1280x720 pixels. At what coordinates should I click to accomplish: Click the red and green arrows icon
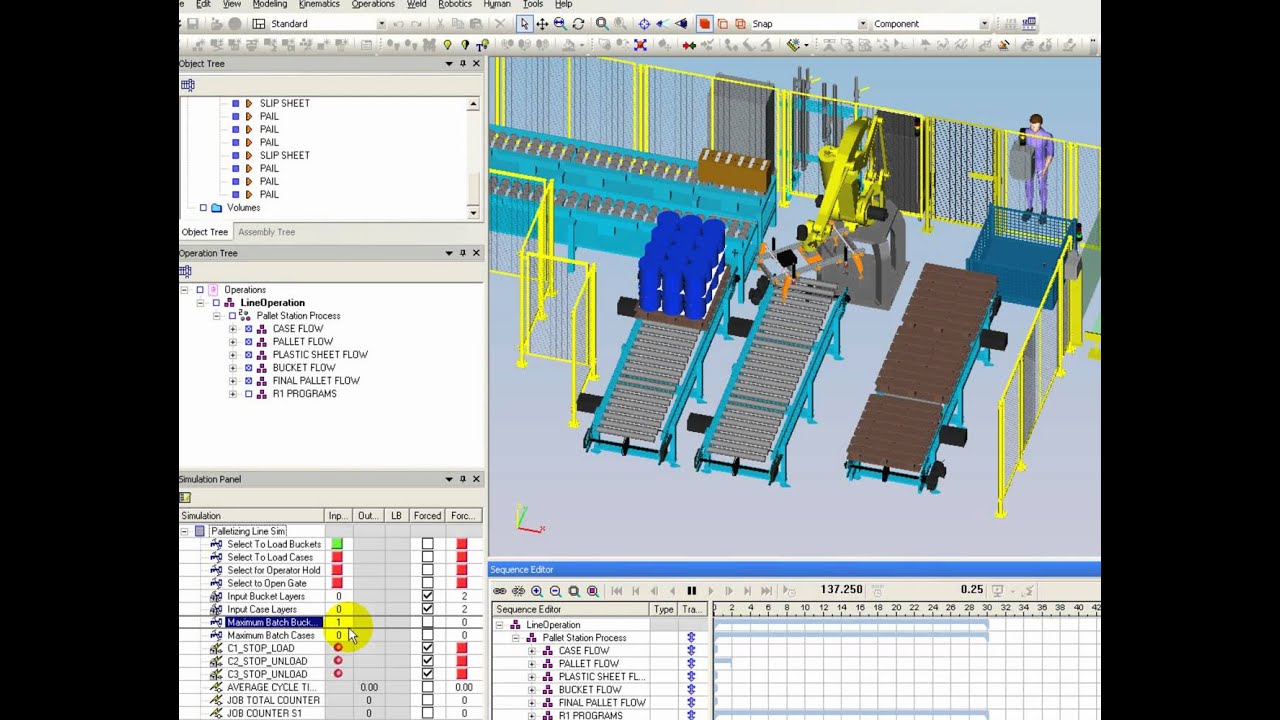(689, 45)
